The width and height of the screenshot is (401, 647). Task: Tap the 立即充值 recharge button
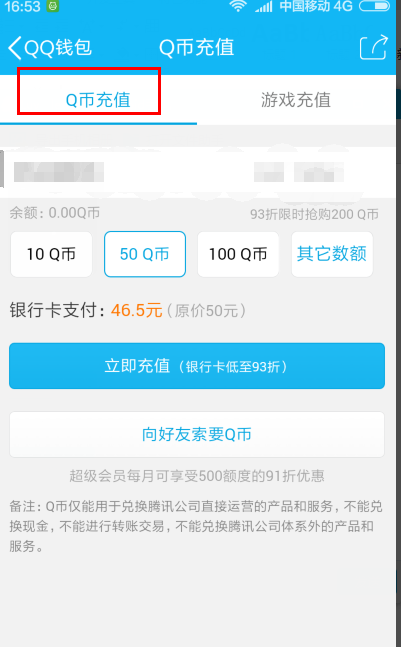(197, 366)
